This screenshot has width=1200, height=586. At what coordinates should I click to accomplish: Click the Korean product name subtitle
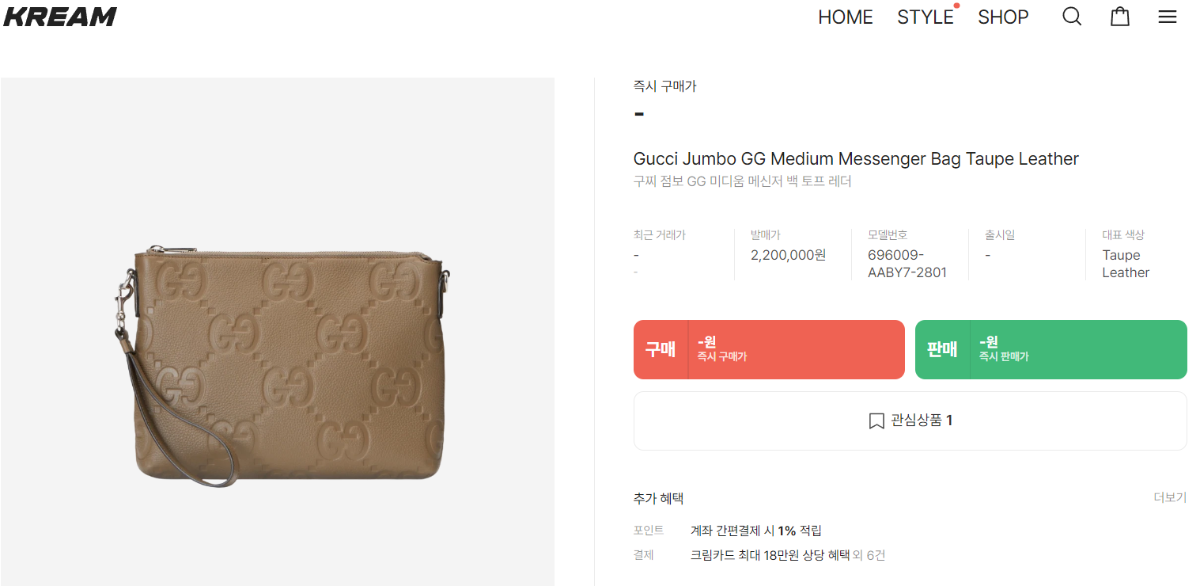[x=742, y=182]
